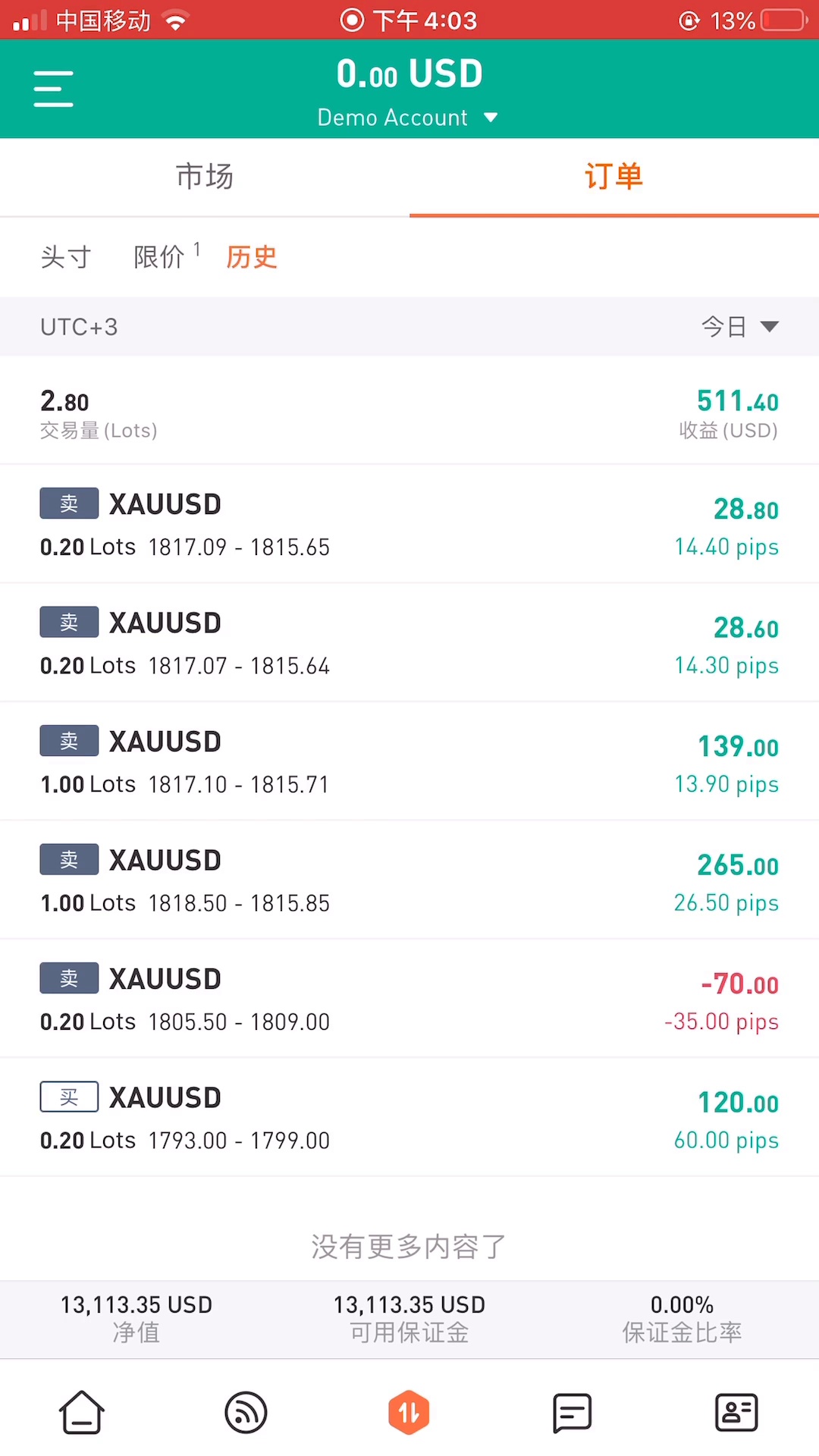Tap the 0.00 USD balance header
The image size is (819, 1456).
[409, 74]
